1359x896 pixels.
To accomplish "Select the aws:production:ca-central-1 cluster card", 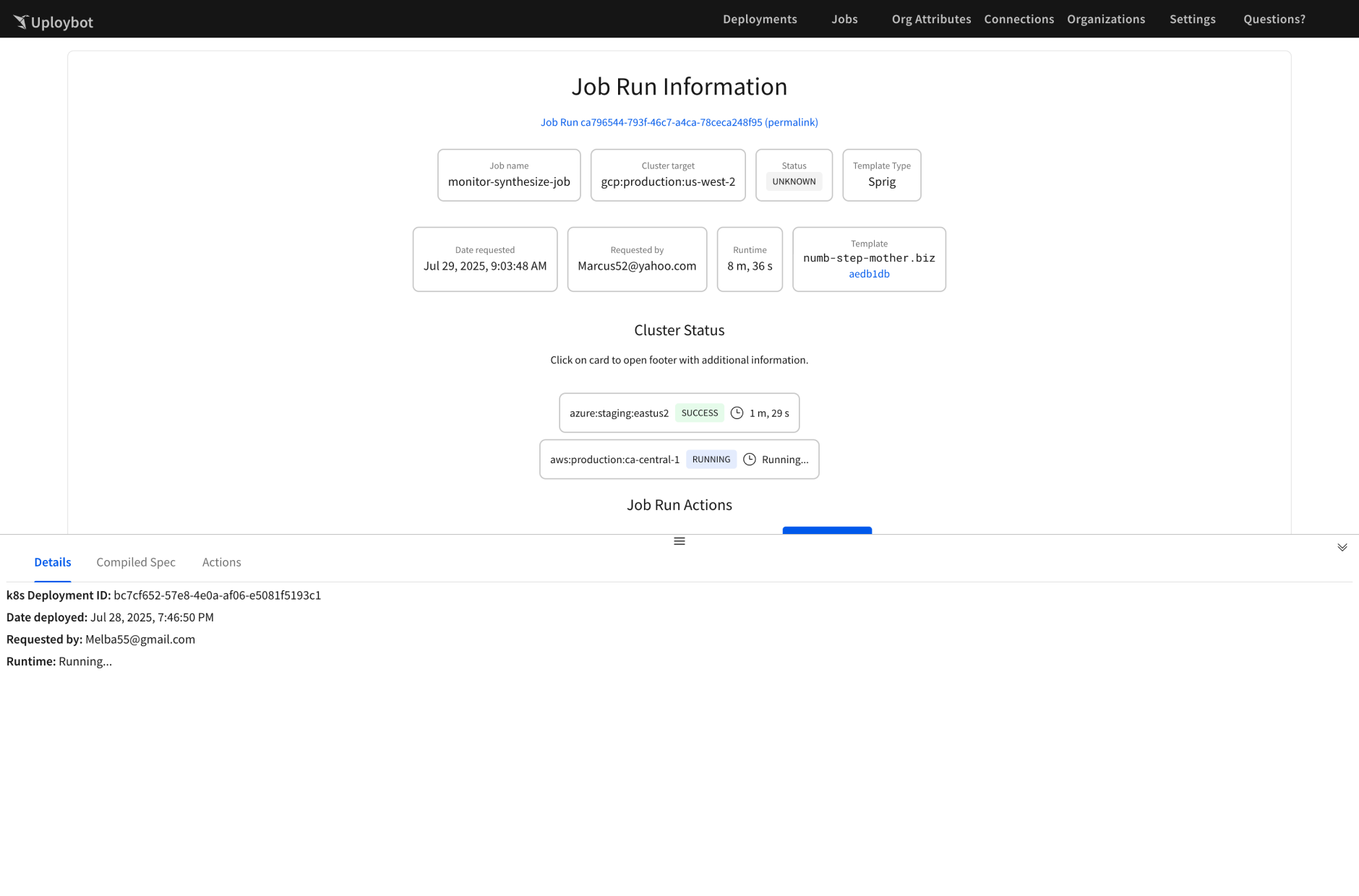I will coord(614,460).
